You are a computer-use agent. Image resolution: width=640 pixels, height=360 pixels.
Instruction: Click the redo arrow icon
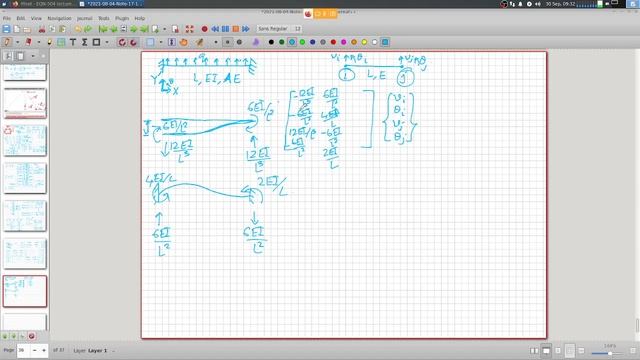click(x=88, y=29)
